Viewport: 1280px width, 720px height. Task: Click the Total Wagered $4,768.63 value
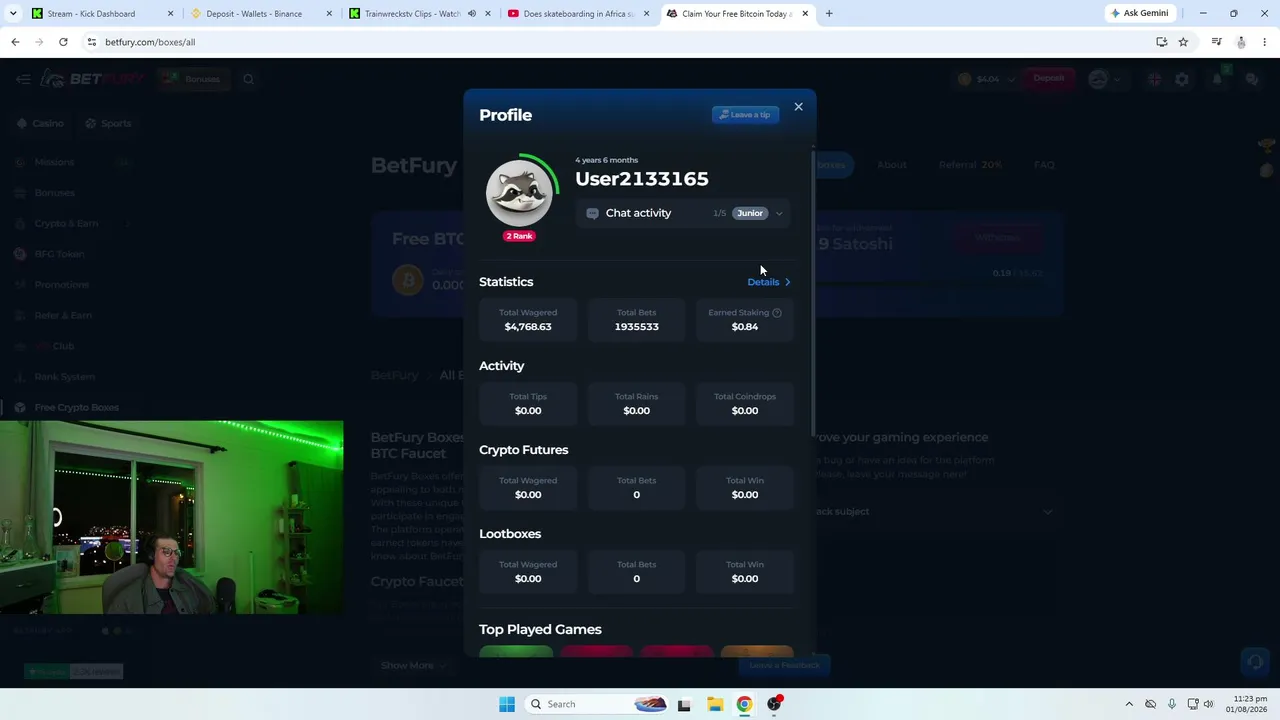(528, 327)
